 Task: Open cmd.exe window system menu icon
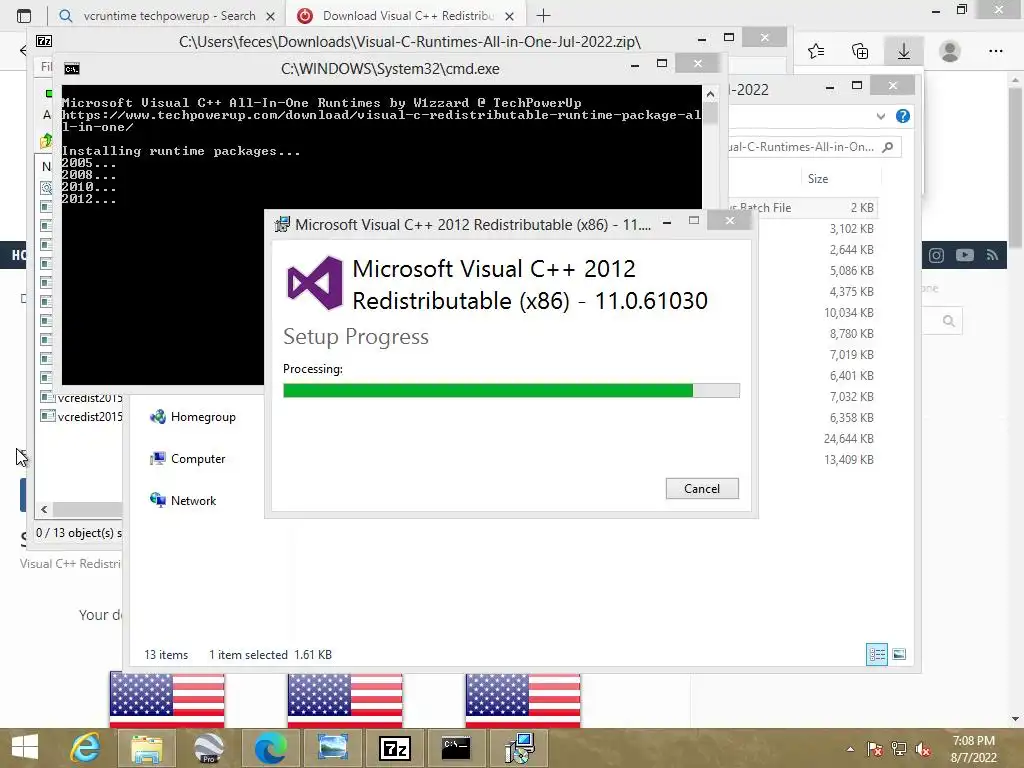click(72, 69)
